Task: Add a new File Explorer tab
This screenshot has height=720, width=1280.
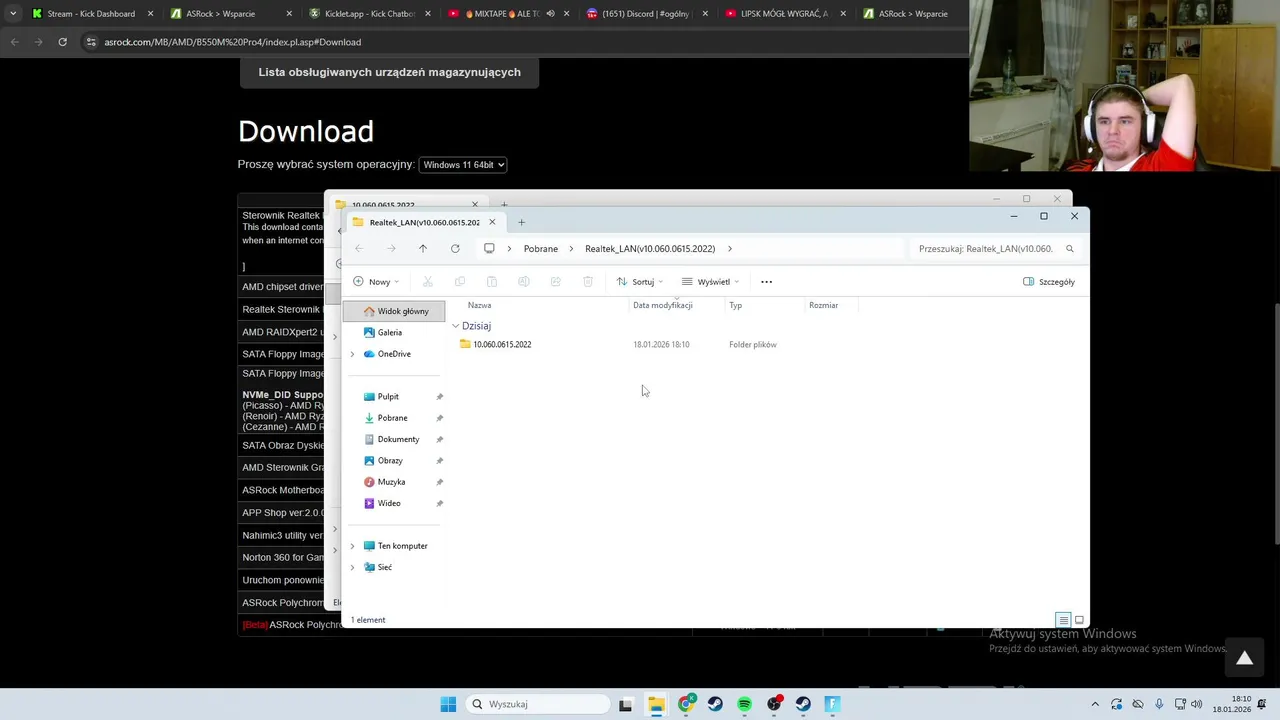Action: [x=521, y=222]
